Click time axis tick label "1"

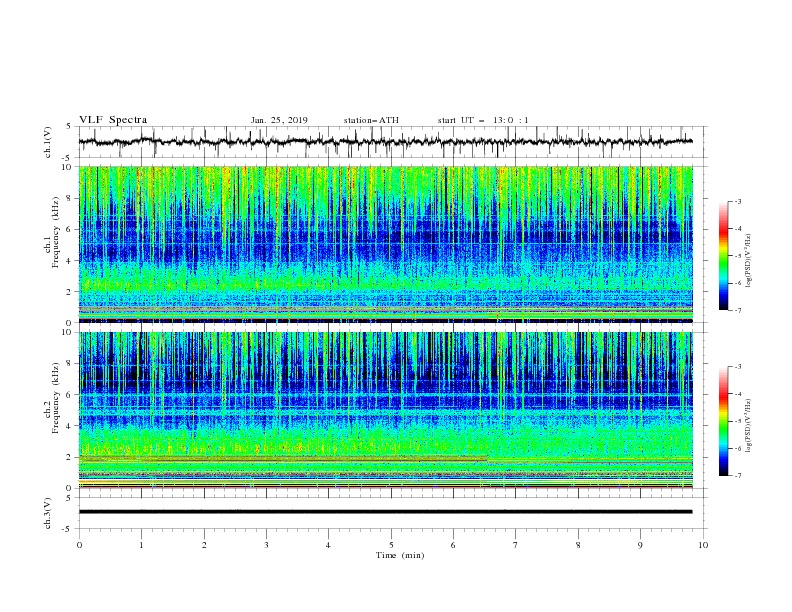click(x=141, y=545)
